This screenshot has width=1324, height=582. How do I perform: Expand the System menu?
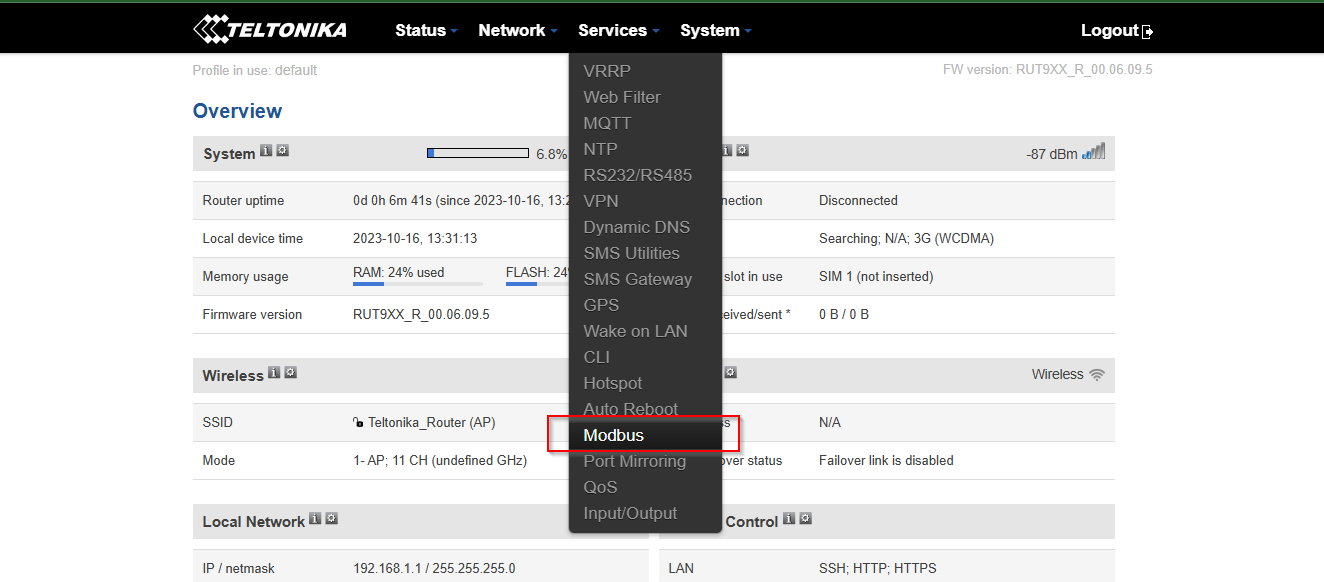[x=710, y=30]
